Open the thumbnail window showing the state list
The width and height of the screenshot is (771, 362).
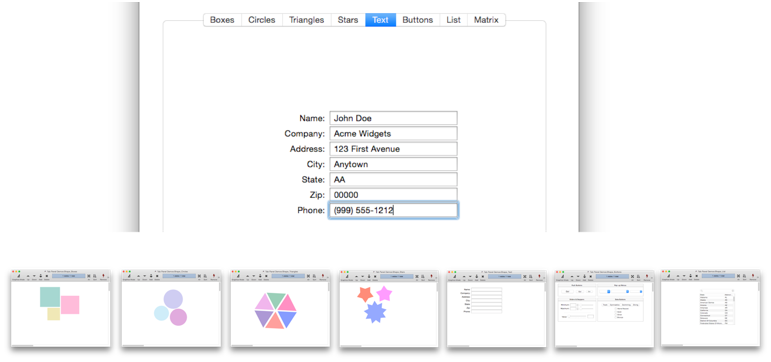[711, 308]
